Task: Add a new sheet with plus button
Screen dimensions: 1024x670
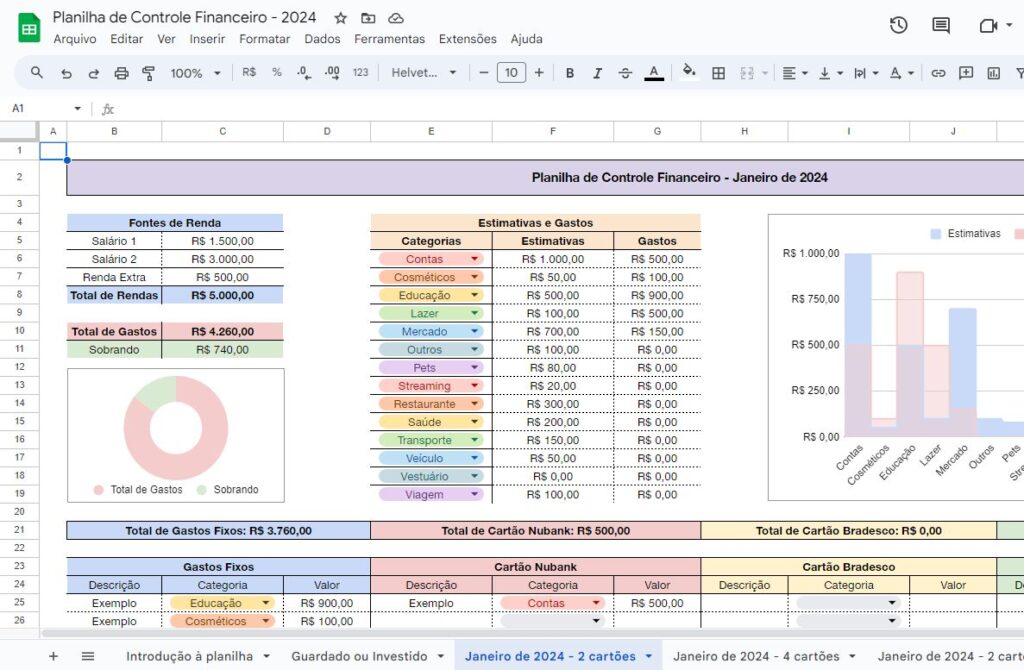Action: tap(53, 656)
